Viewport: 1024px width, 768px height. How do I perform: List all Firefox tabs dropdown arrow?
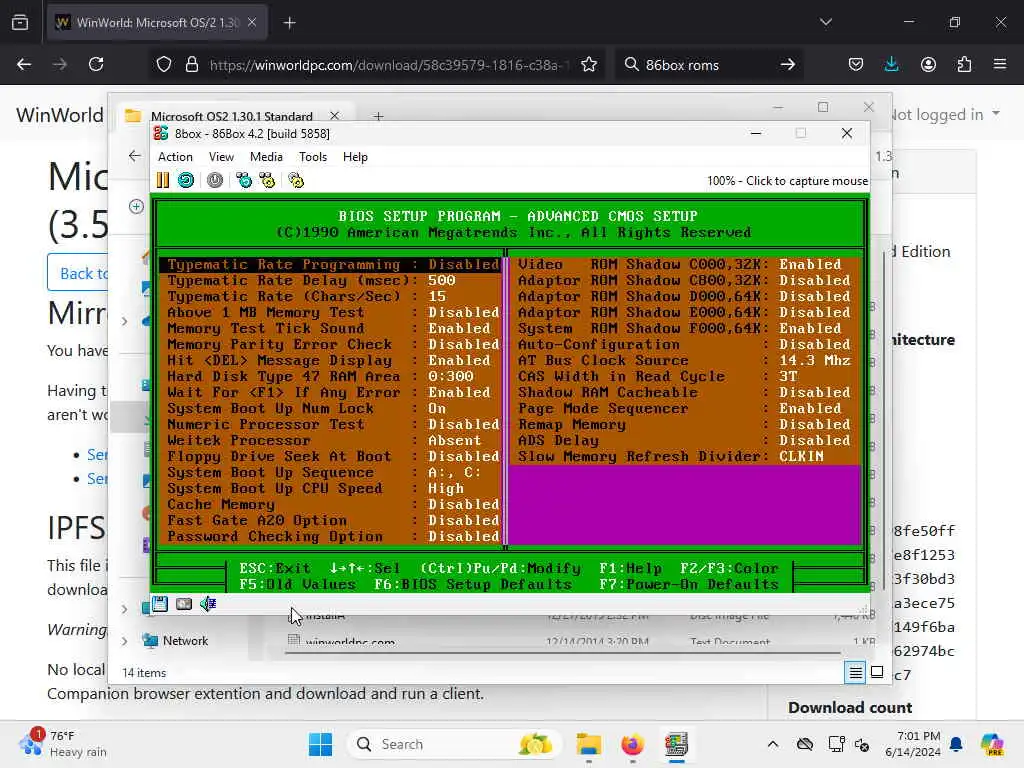(826, 22)
